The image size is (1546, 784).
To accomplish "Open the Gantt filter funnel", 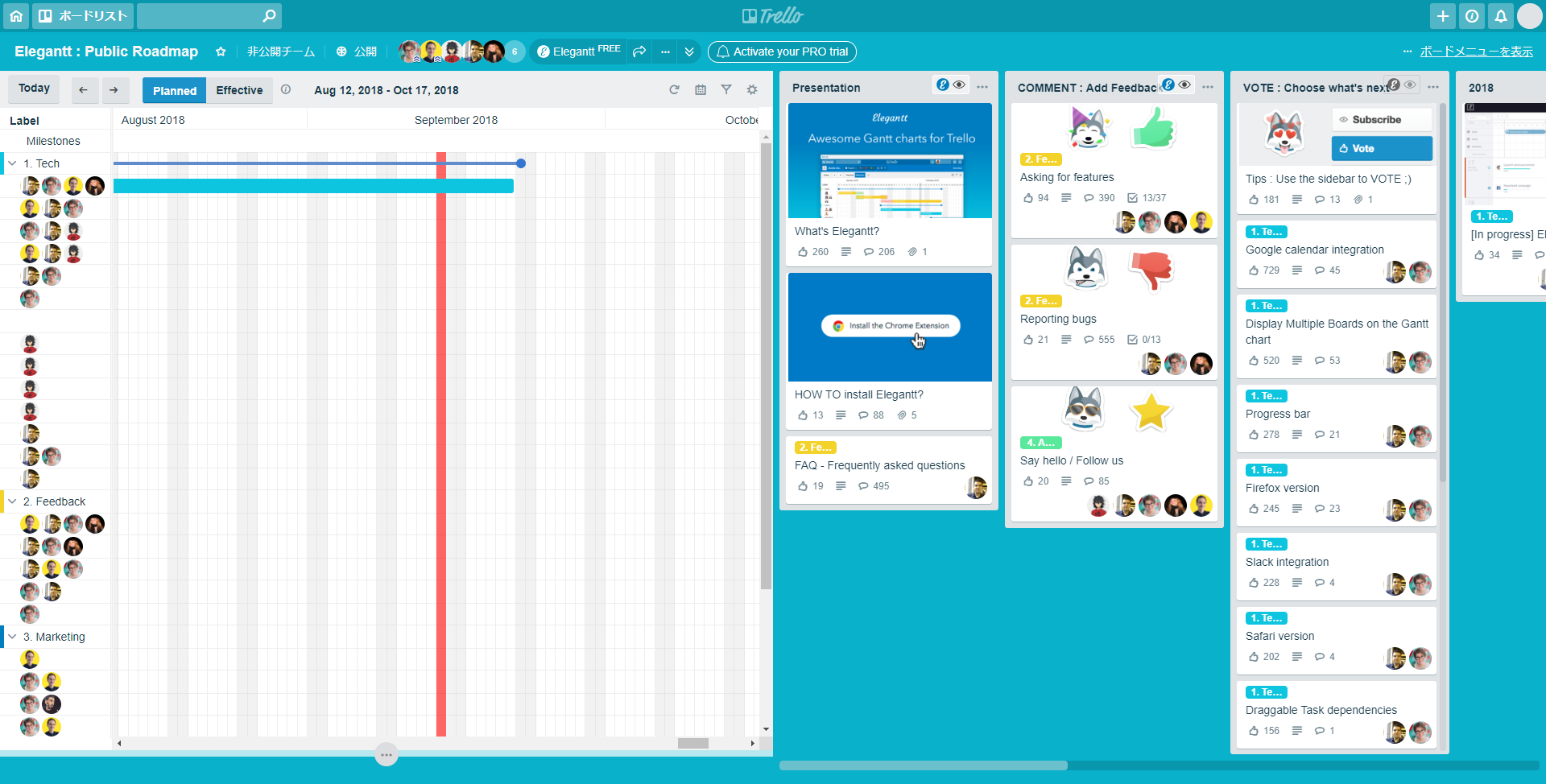I will pos(726,89).
